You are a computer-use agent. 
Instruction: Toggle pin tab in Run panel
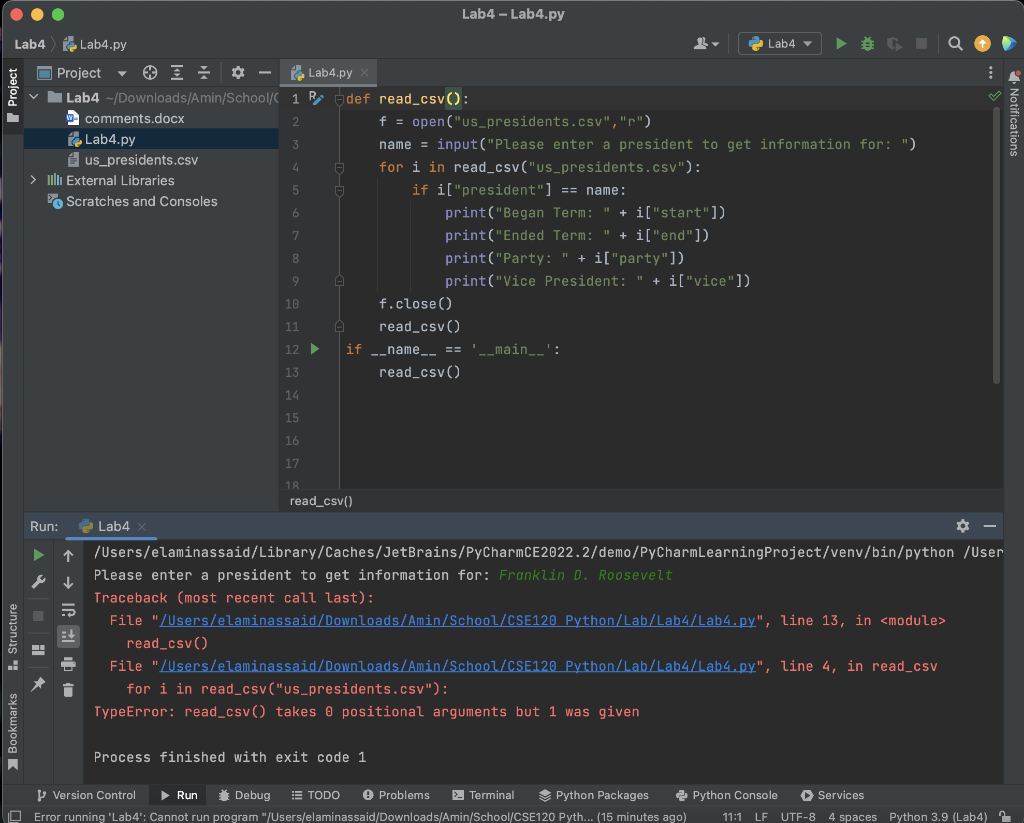pyautogui.click(x=39, y=684)
